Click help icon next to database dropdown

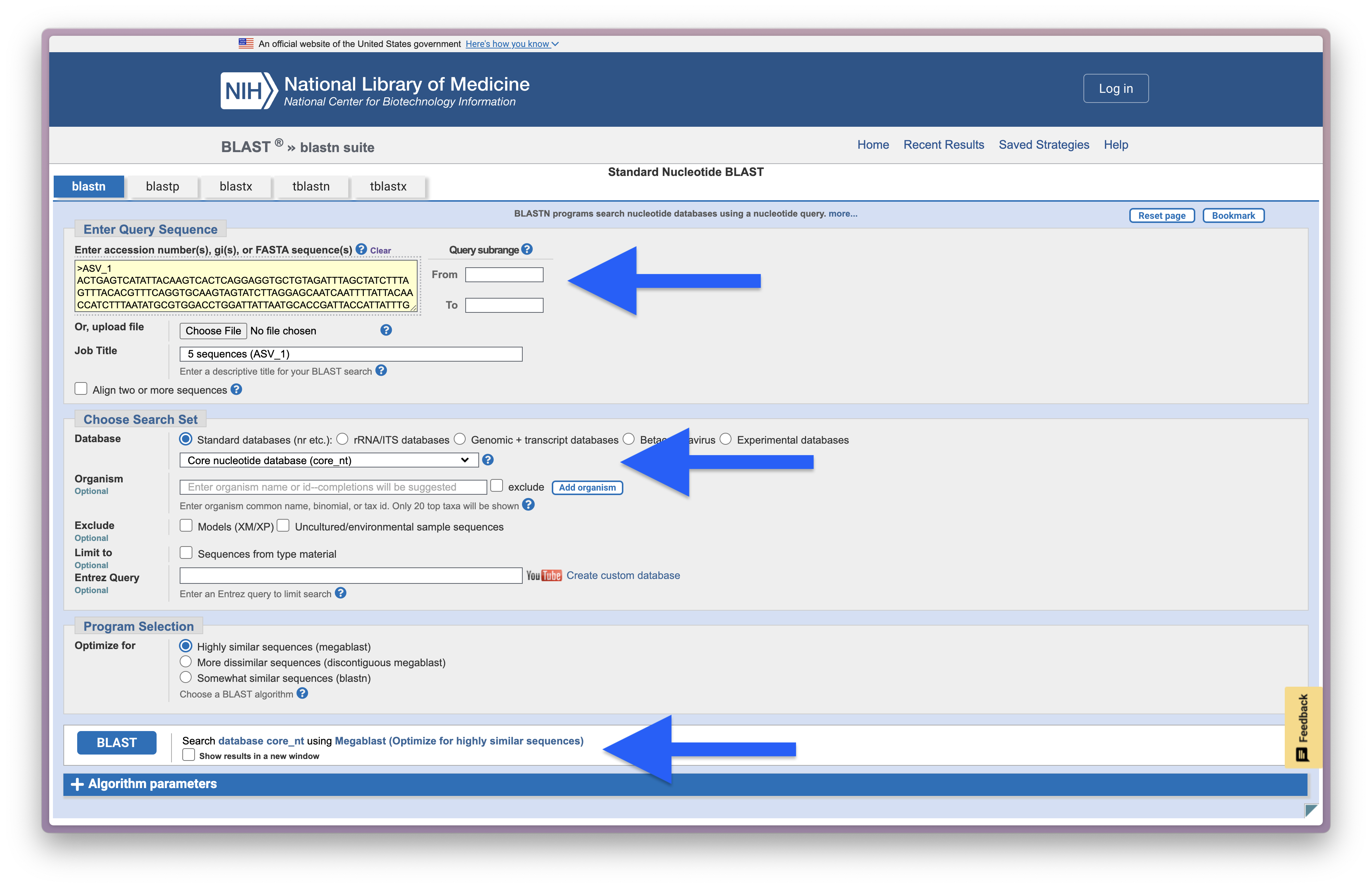click(488, 460)
